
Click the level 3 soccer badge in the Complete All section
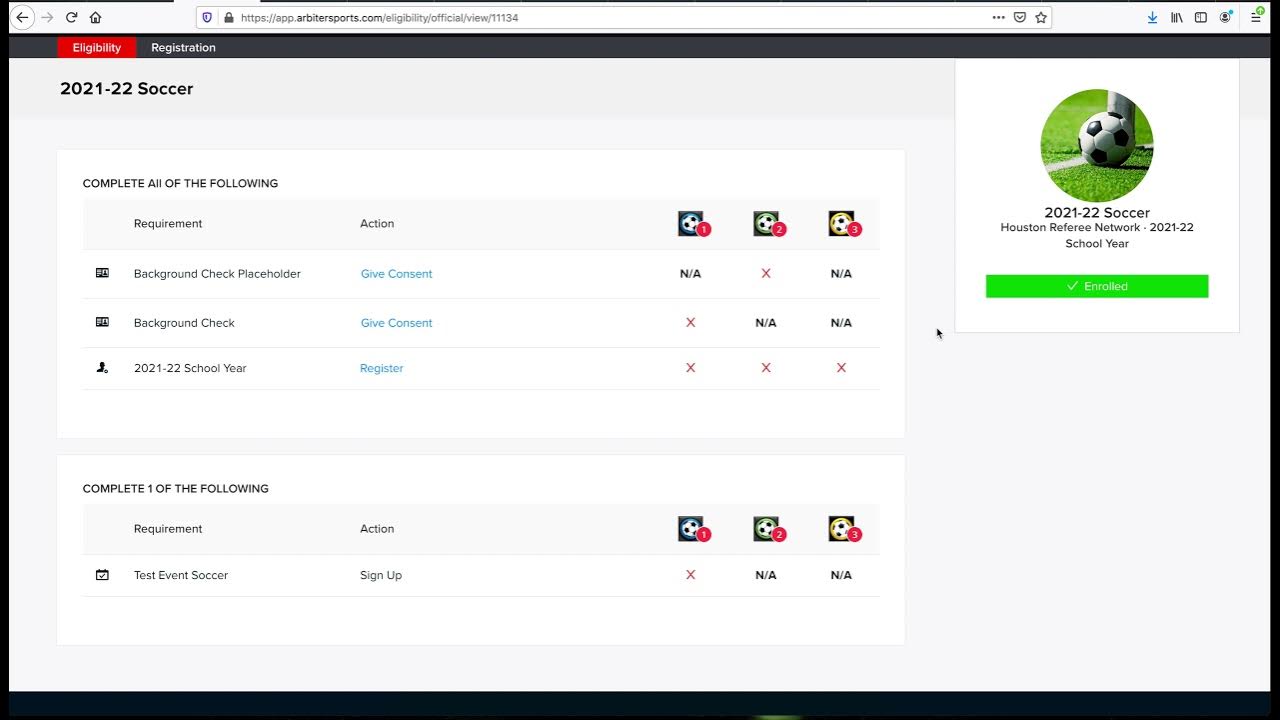[843, 224]
